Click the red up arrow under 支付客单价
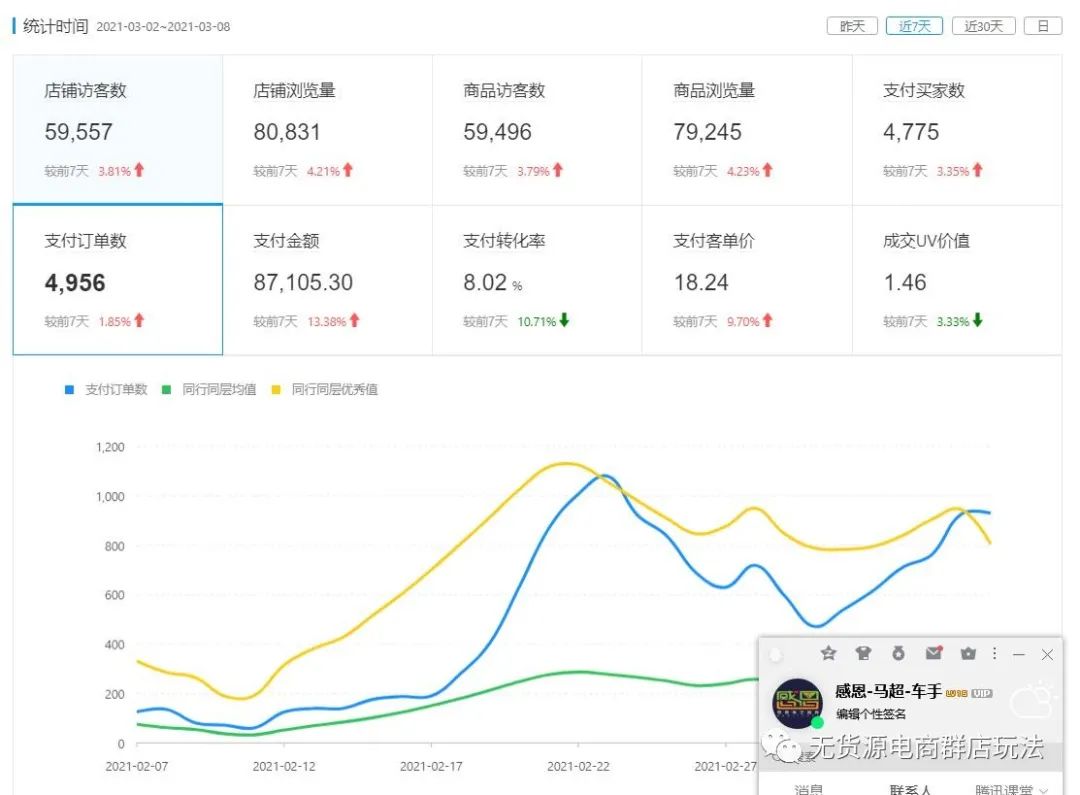The height and width of the screenshot is (795, 1080). (767, 320)
